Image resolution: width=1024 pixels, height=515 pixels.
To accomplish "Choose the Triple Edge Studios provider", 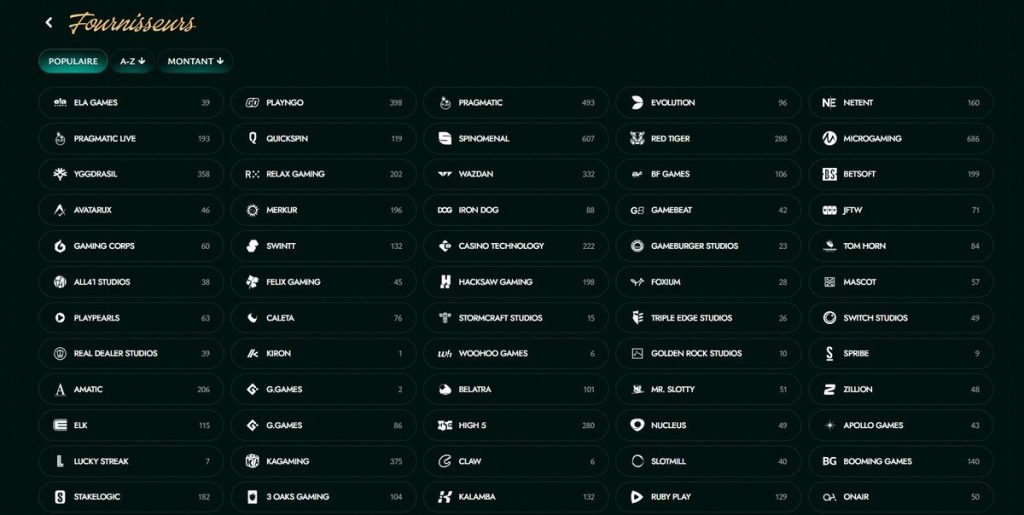I will [x=708, y=318].
